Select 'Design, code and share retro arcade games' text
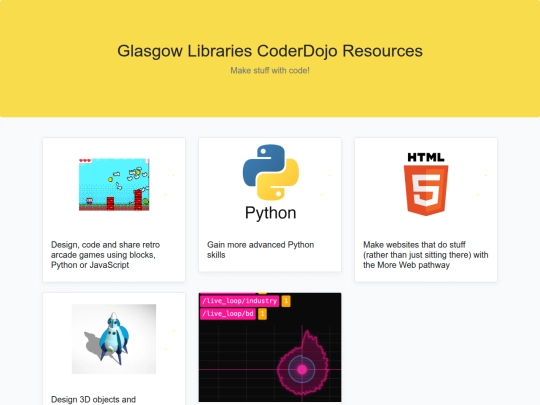The height and width of the screenshot is (405, 540). [105, 255]
